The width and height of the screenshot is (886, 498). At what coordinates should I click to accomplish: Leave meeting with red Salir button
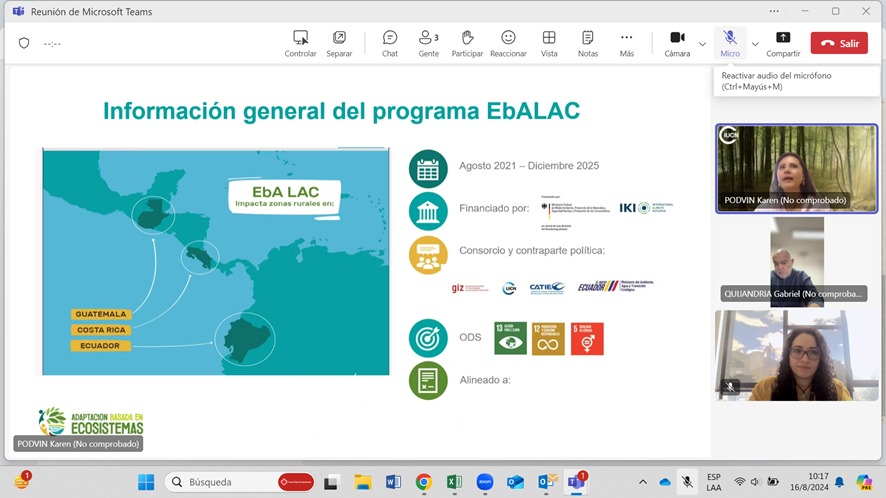tap(839, 43)
